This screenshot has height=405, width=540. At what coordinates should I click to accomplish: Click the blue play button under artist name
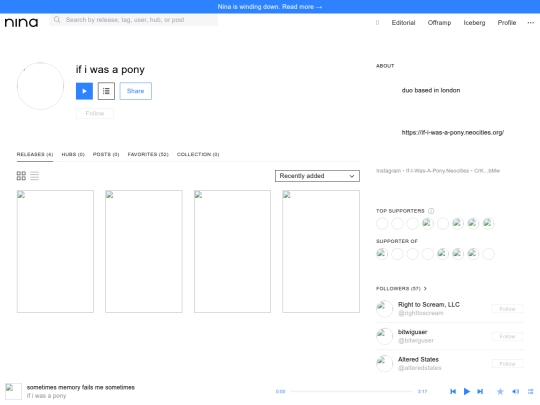[84, 91]
